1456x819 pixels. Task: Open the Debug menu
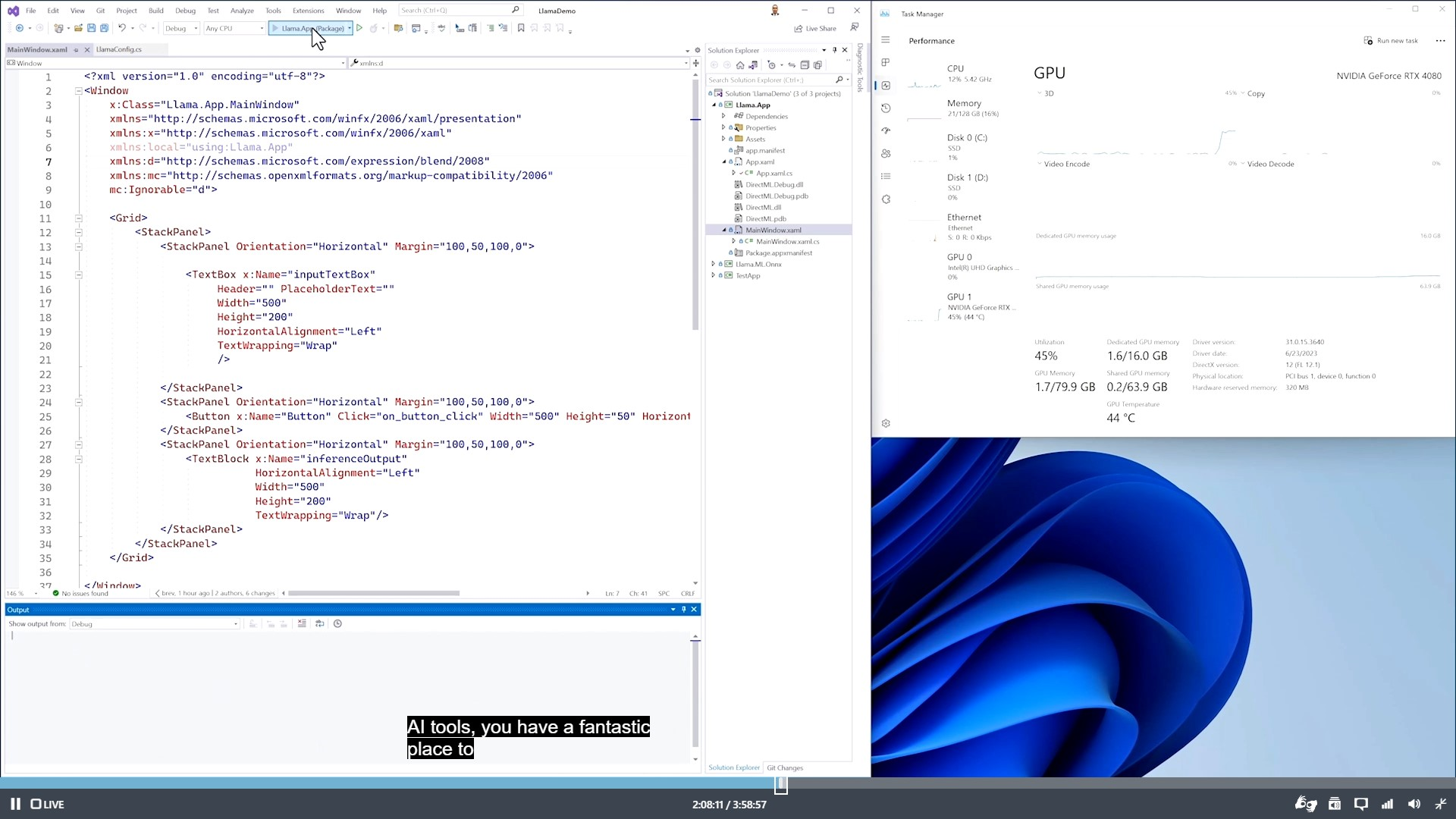click(x=185, y=11)
